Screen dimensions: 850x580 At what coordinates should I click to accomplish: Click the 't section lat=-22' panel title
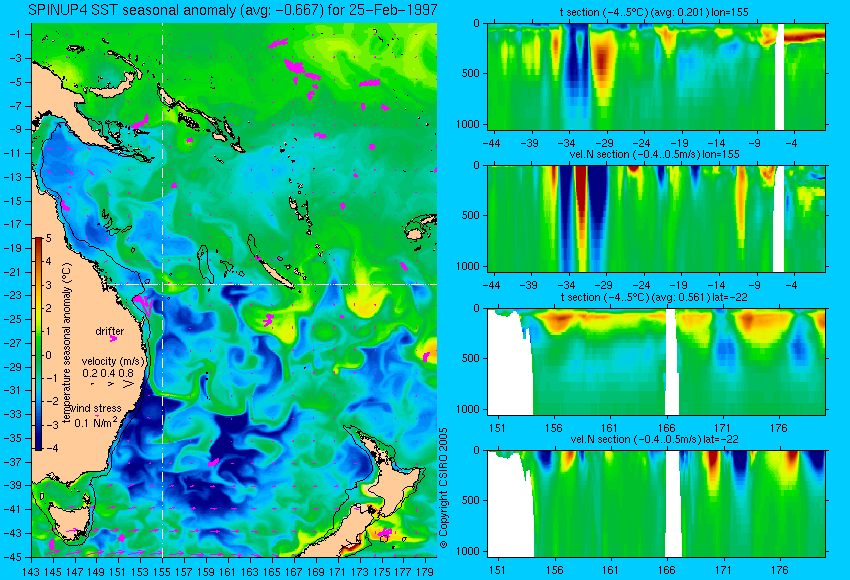tap(654, 297)
